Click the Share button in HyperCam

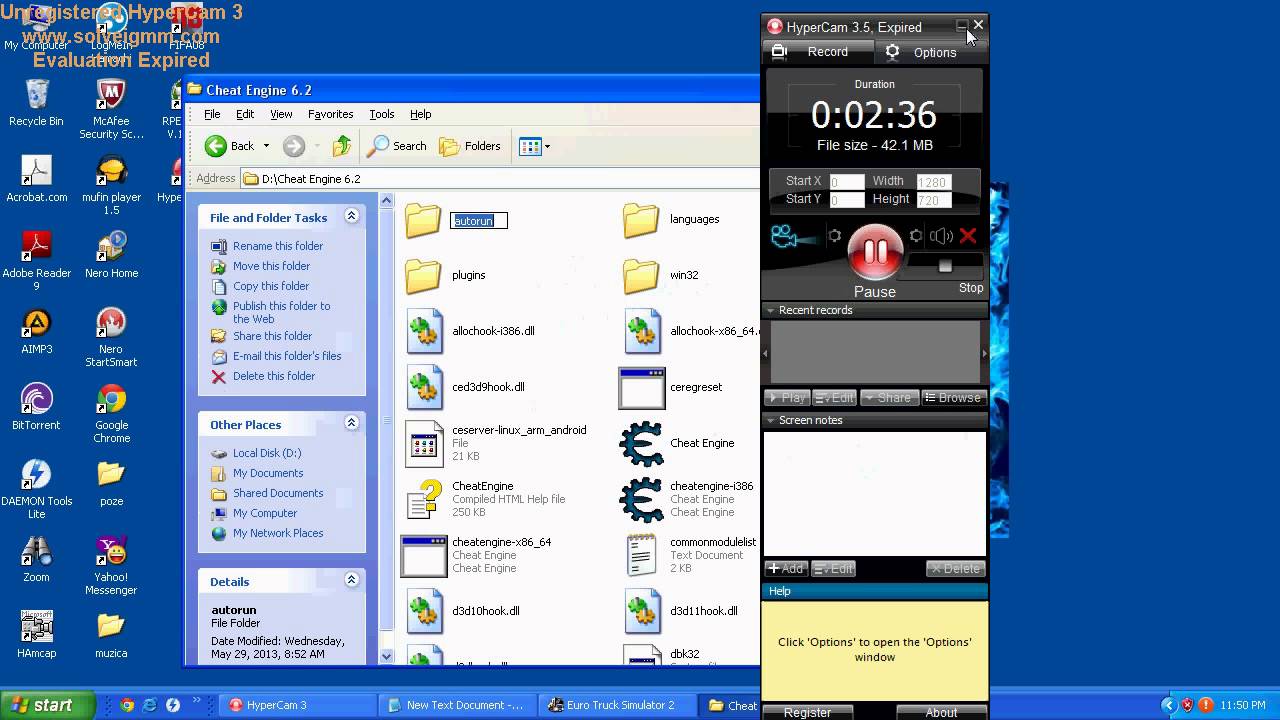point(888,397)
